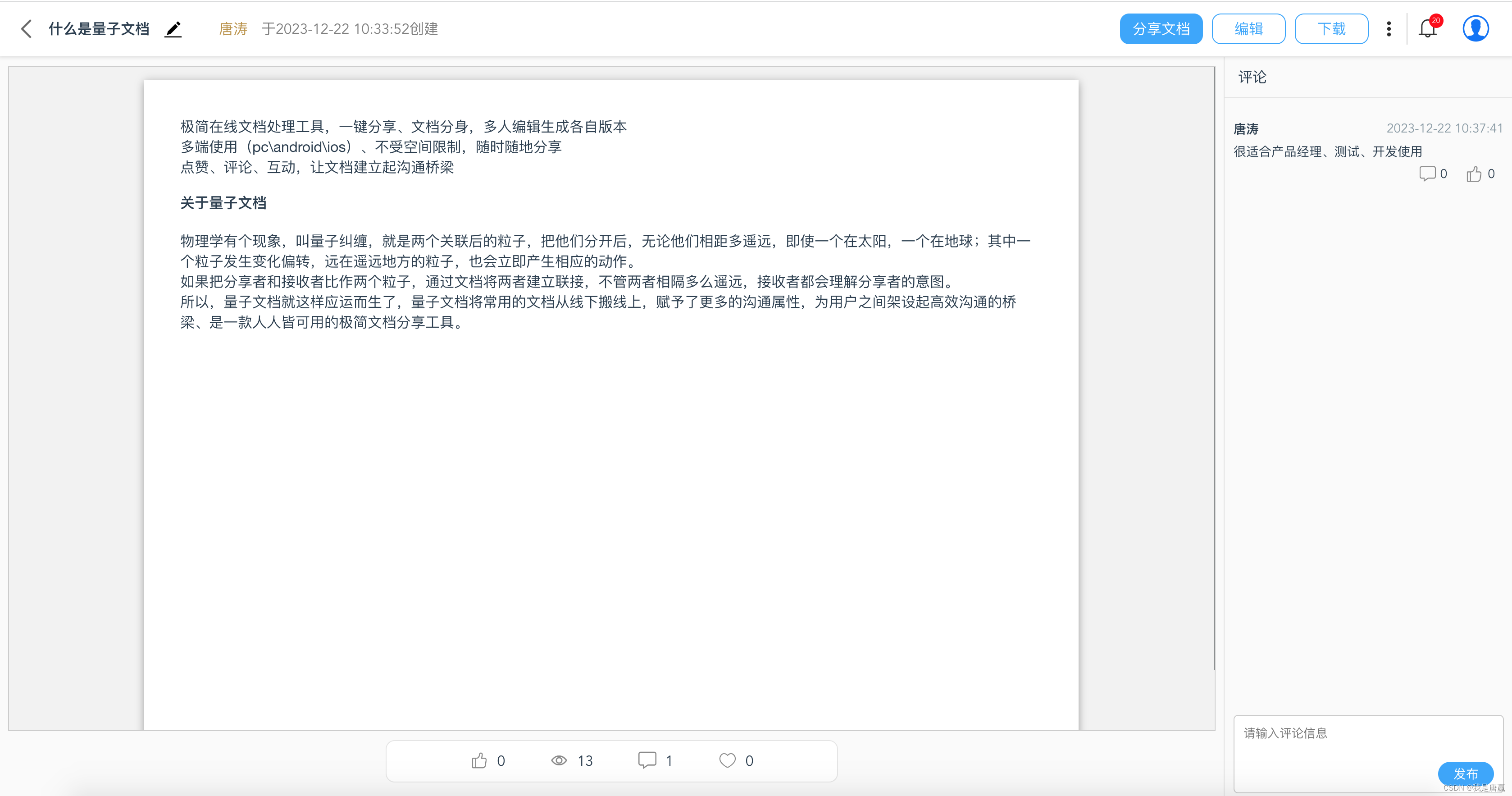Click the author name 唐涛 in the header
The width and height of the screenshot is (1512, 796).
point(233,29)
